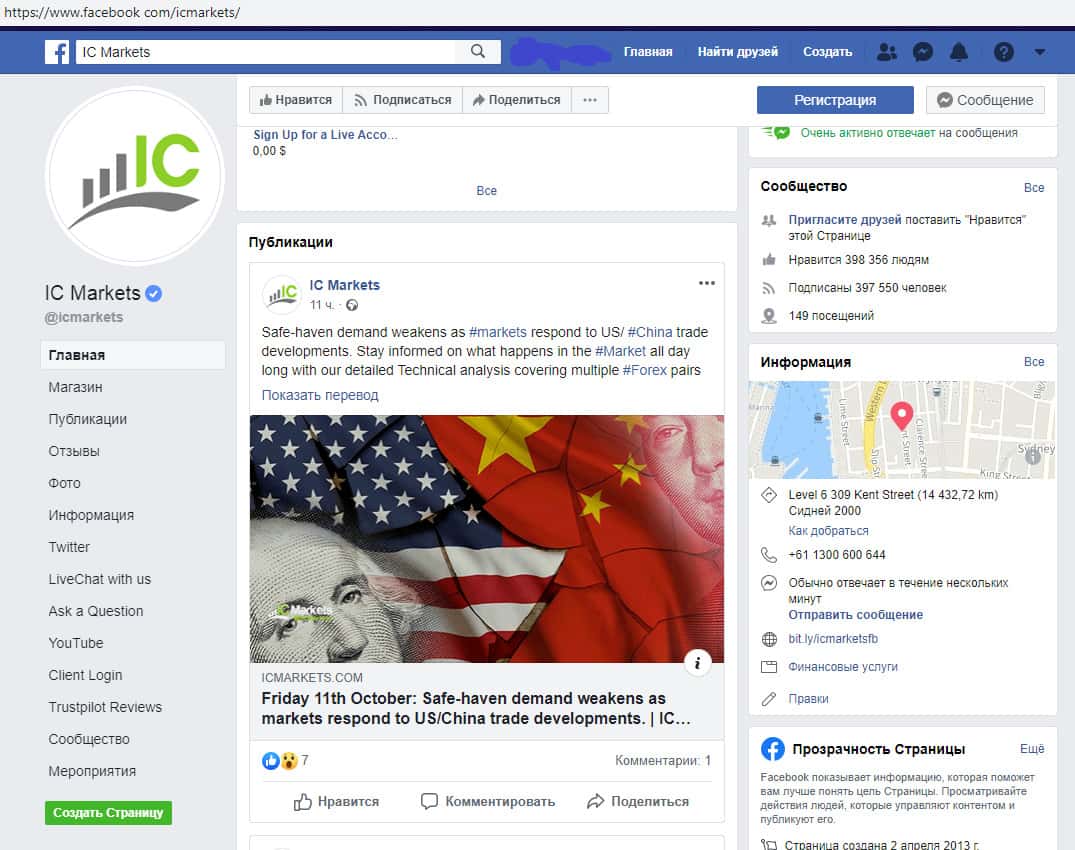Screen dimensions: 1075x850
Task: Open help question mark icon
Action: click(1004, 52)
